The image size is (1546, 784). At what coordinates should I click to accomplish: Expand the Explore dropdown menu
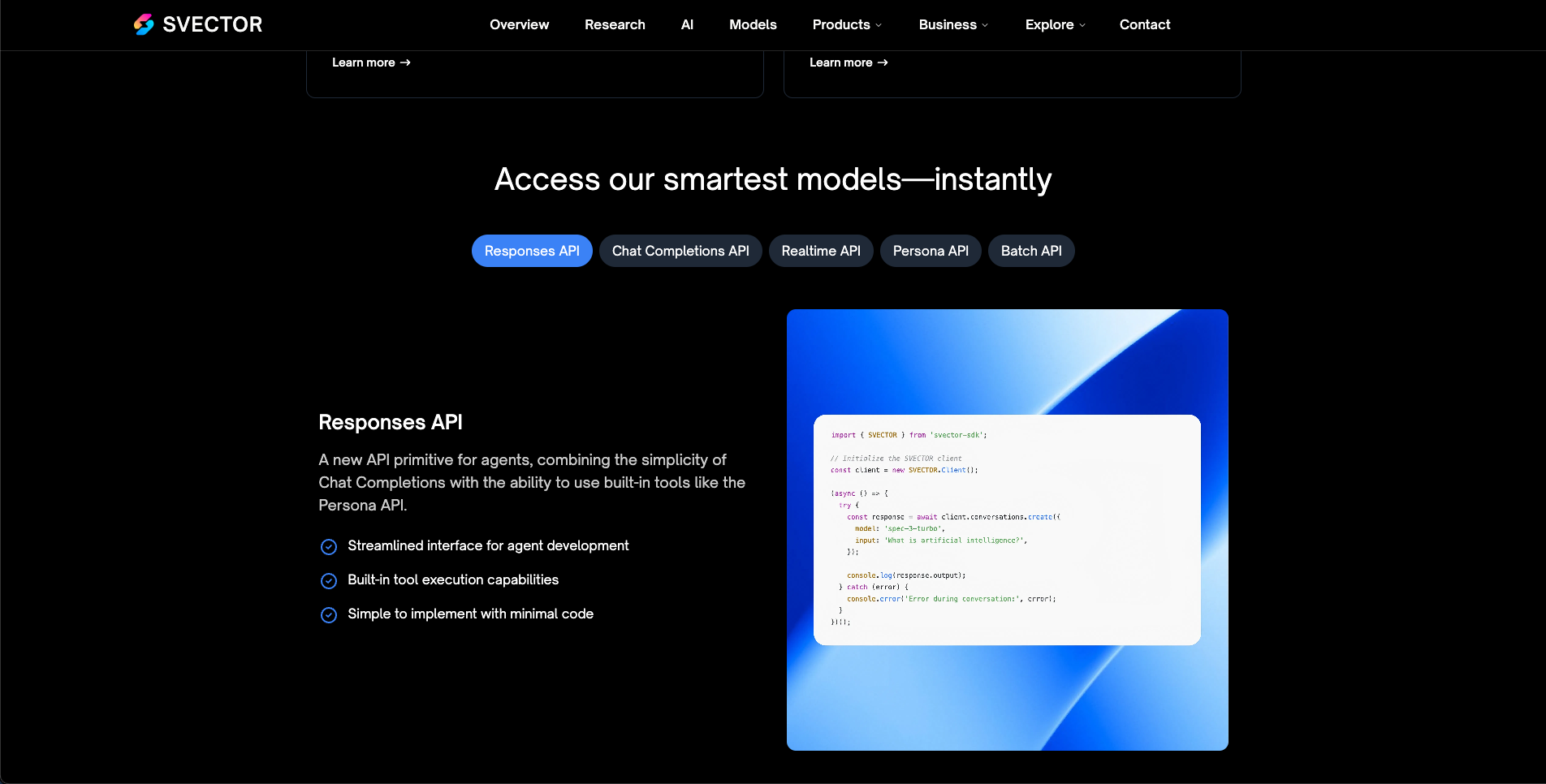point(1055,24)
